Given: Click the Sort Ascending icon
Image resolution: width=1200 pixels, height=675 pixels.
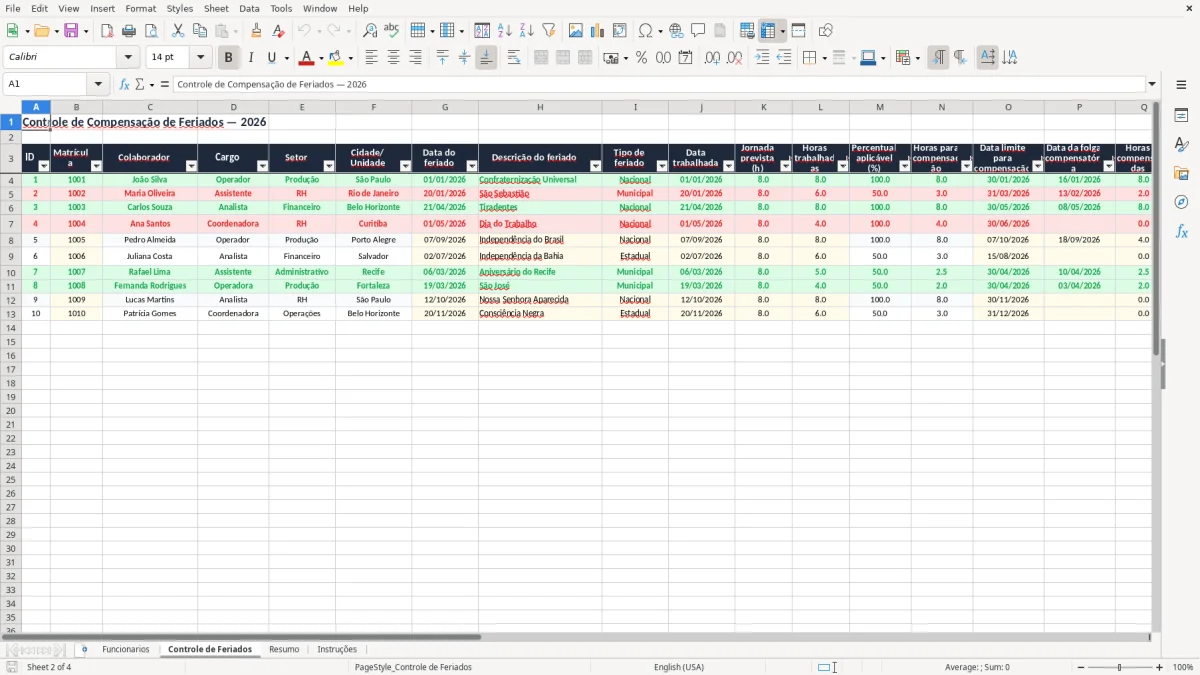Looking at the screenshot, I should coord(505,31).
